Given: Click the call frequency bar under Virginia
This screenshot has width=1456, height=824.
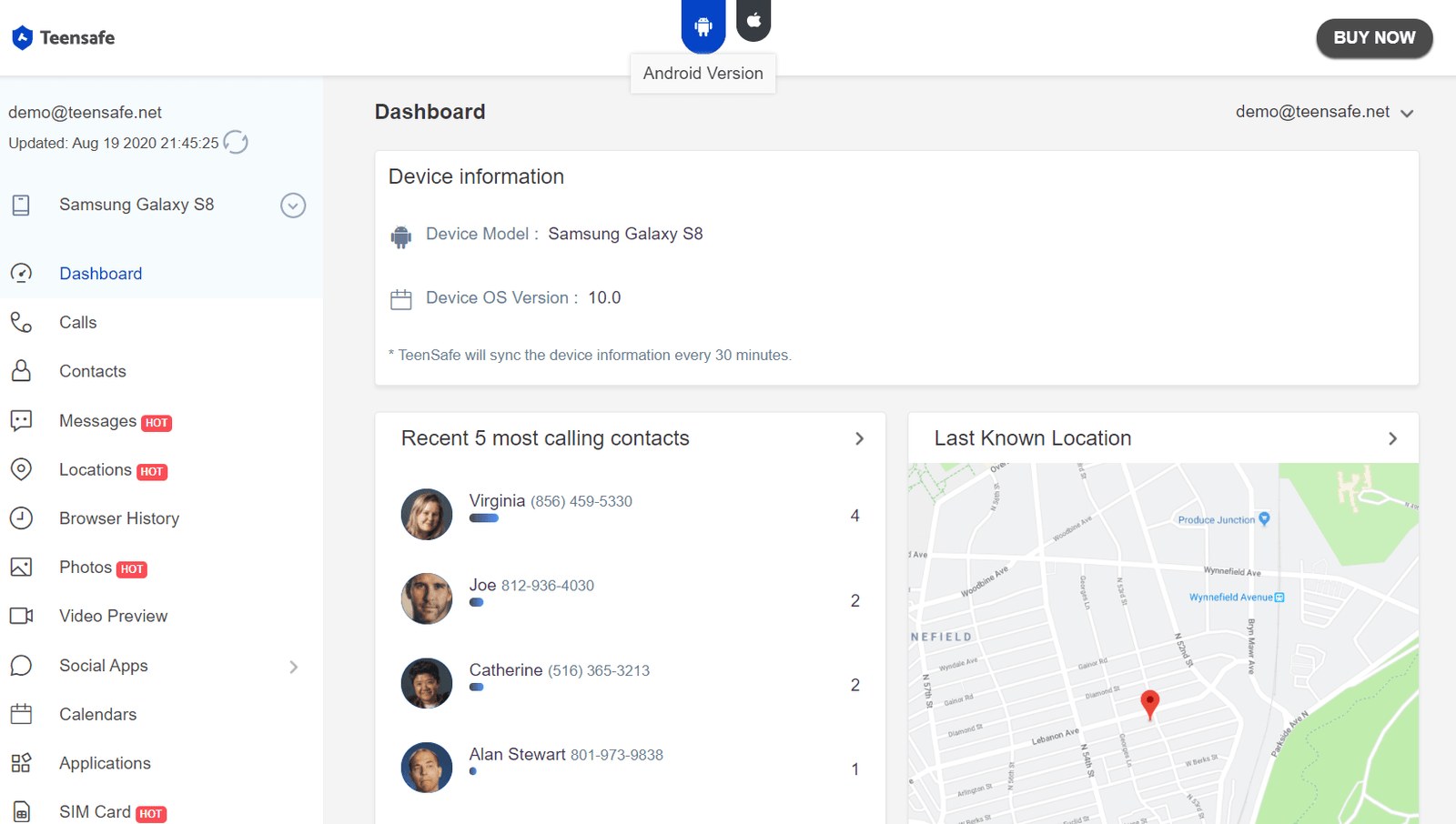Looking at the screenshot, I should (x=484, y=518).
